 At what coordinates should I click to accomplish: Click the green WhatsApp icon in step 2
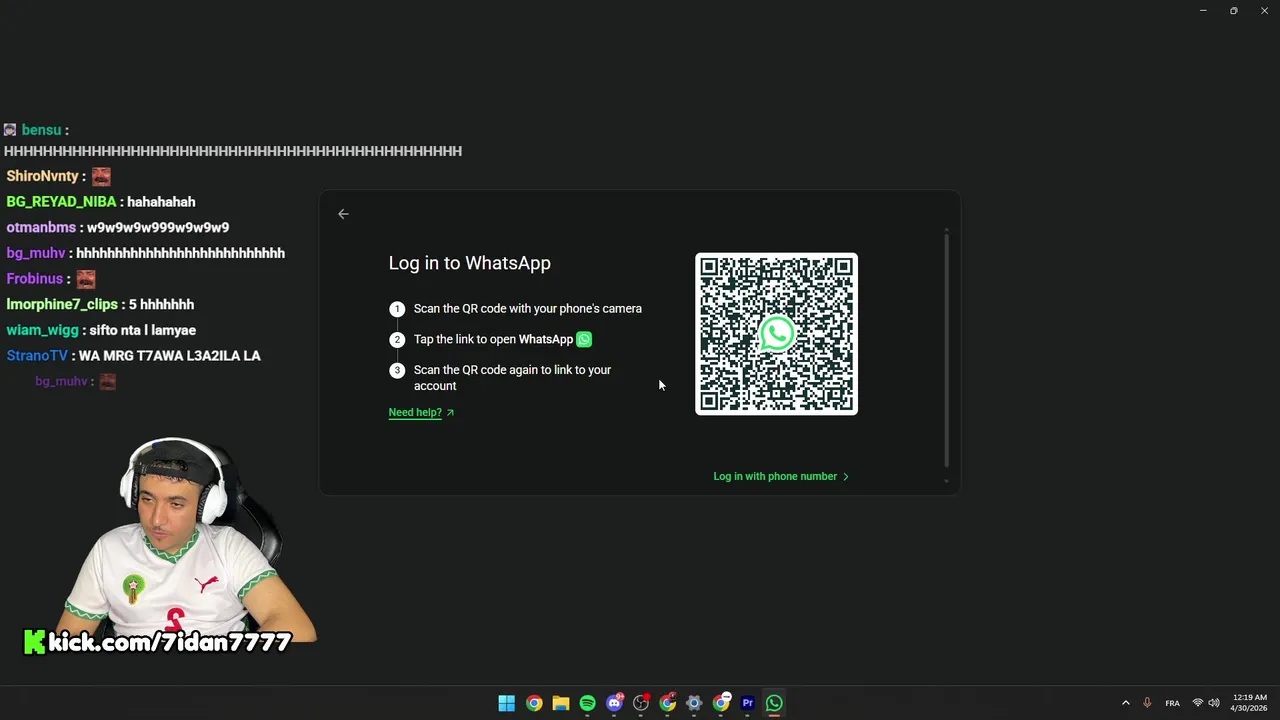584,340
